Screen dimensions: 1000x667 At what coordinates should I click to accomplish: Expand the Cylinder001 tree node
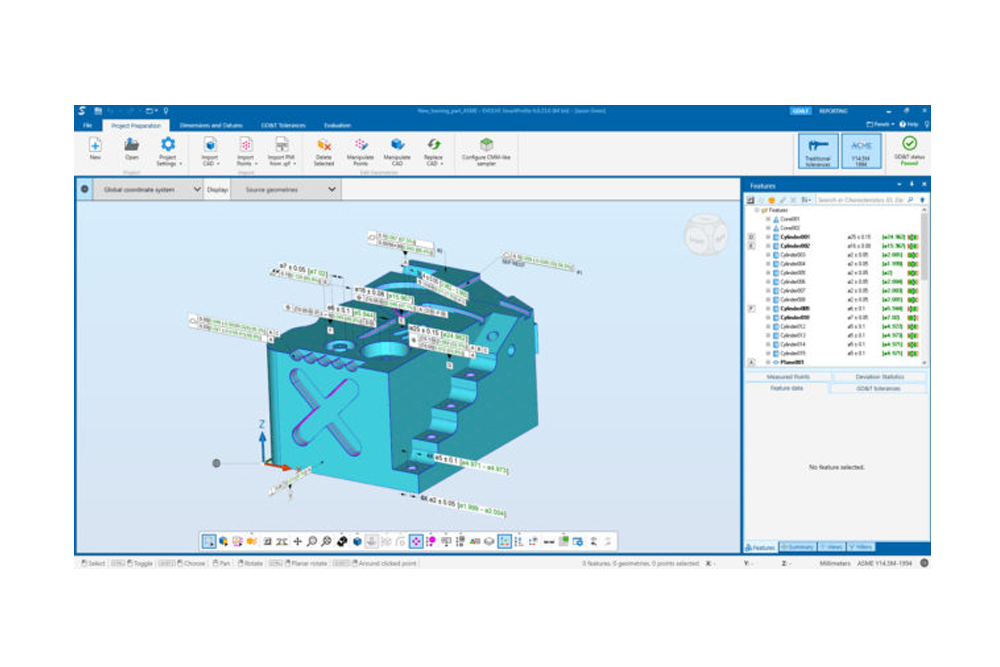coord(768,237)
